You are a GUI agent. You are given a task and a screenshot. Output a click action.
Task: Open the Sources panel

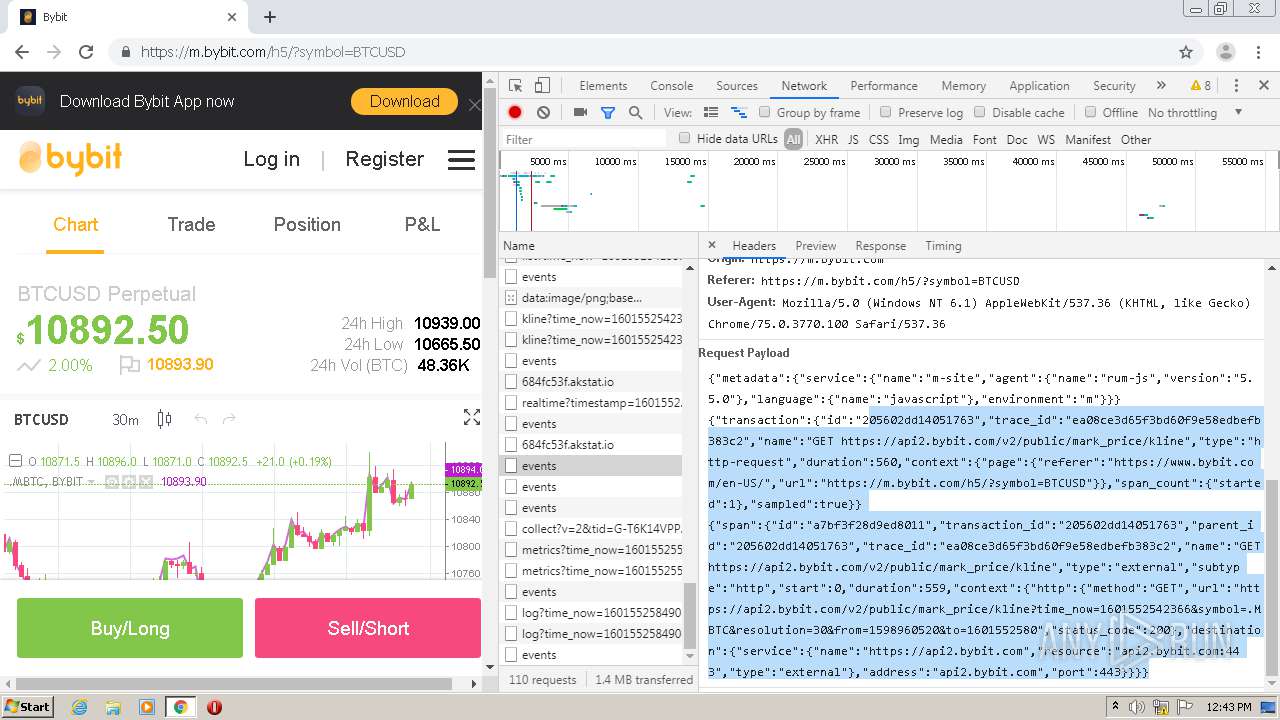click(x=737, y=86)
